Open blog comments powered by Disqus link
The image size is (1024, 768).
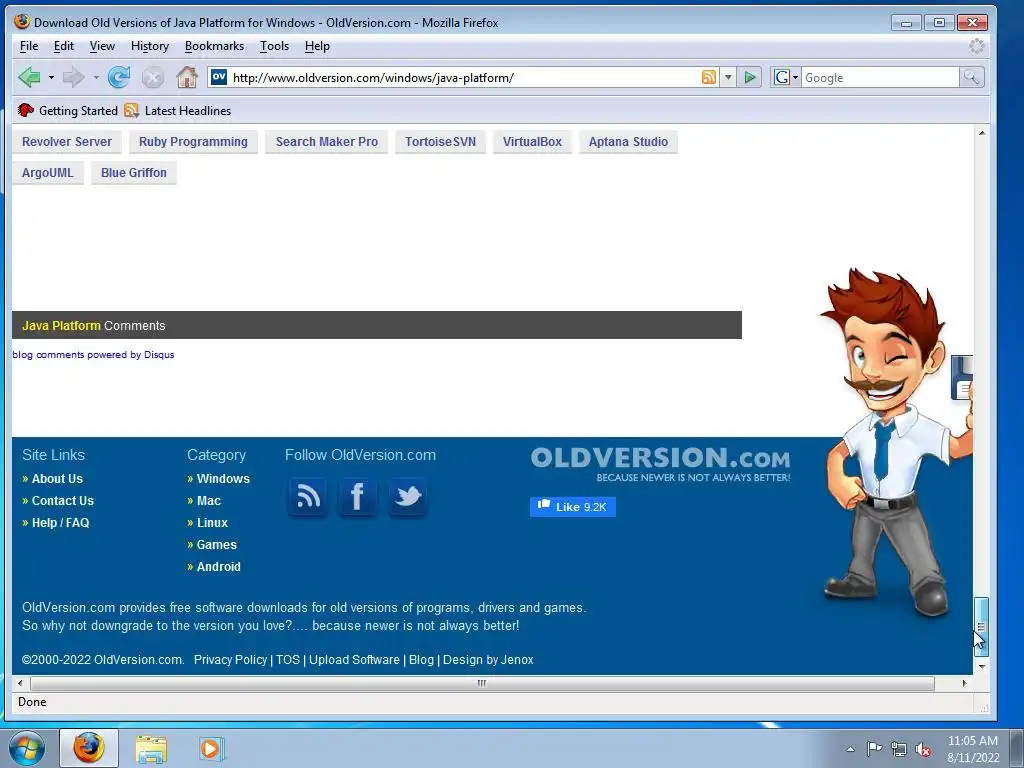click(93, 355)
